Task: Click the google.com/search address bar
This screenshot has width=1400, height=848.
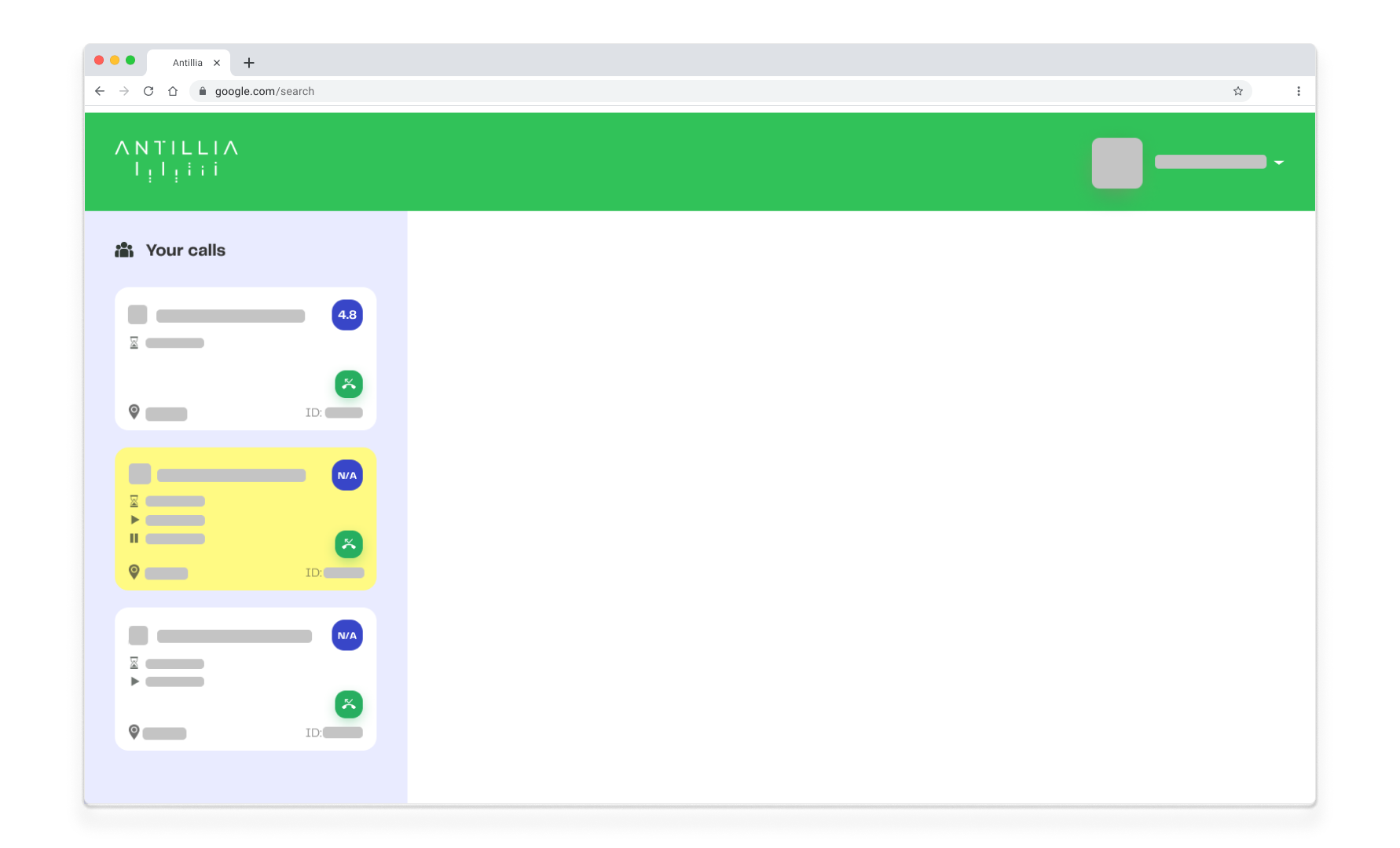Action: coord(720,91)
